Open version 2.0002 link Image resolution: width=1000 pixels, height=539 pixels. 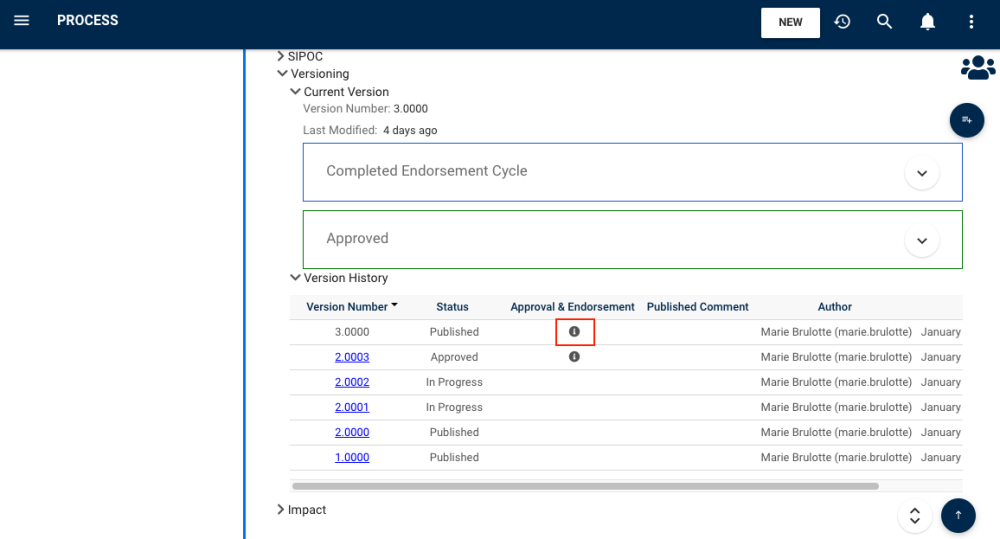click(x=352, y=382)
